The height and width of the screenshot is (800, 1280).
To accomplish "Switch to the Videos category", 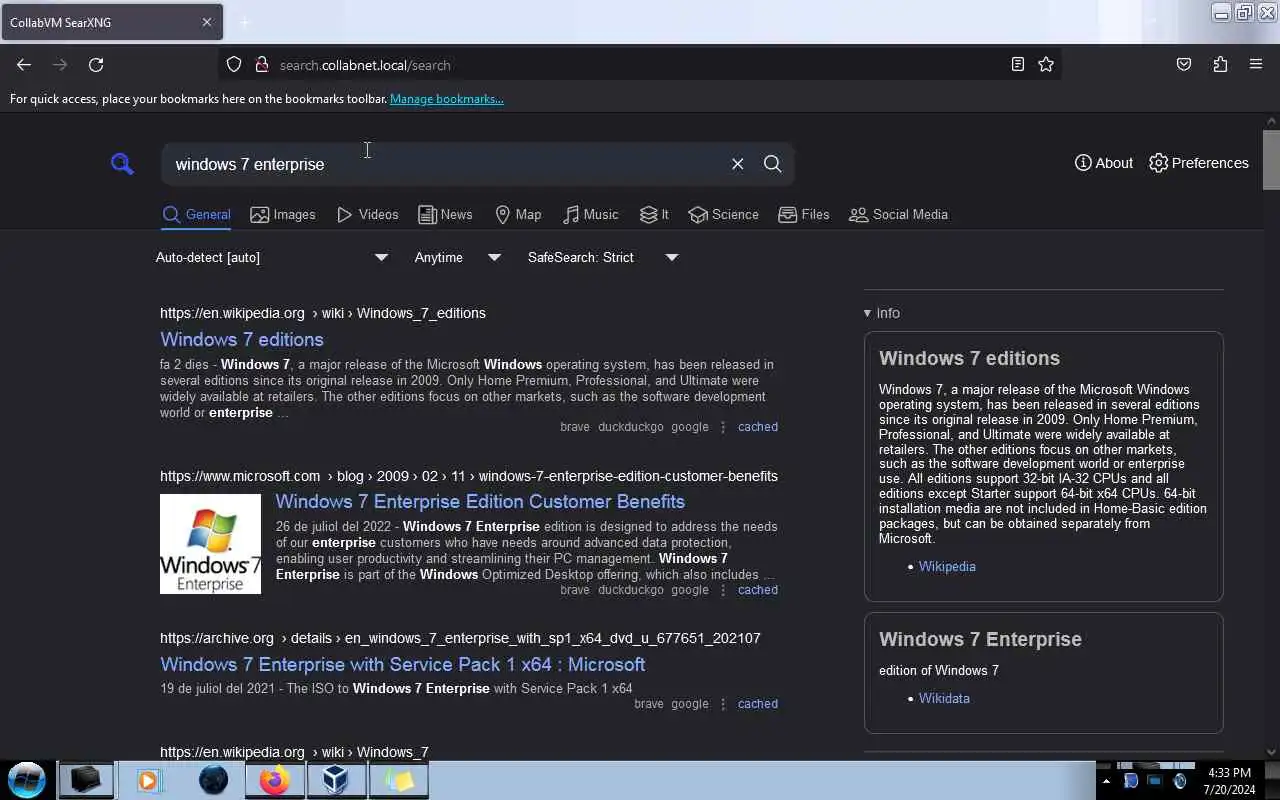I will (367, 214).
